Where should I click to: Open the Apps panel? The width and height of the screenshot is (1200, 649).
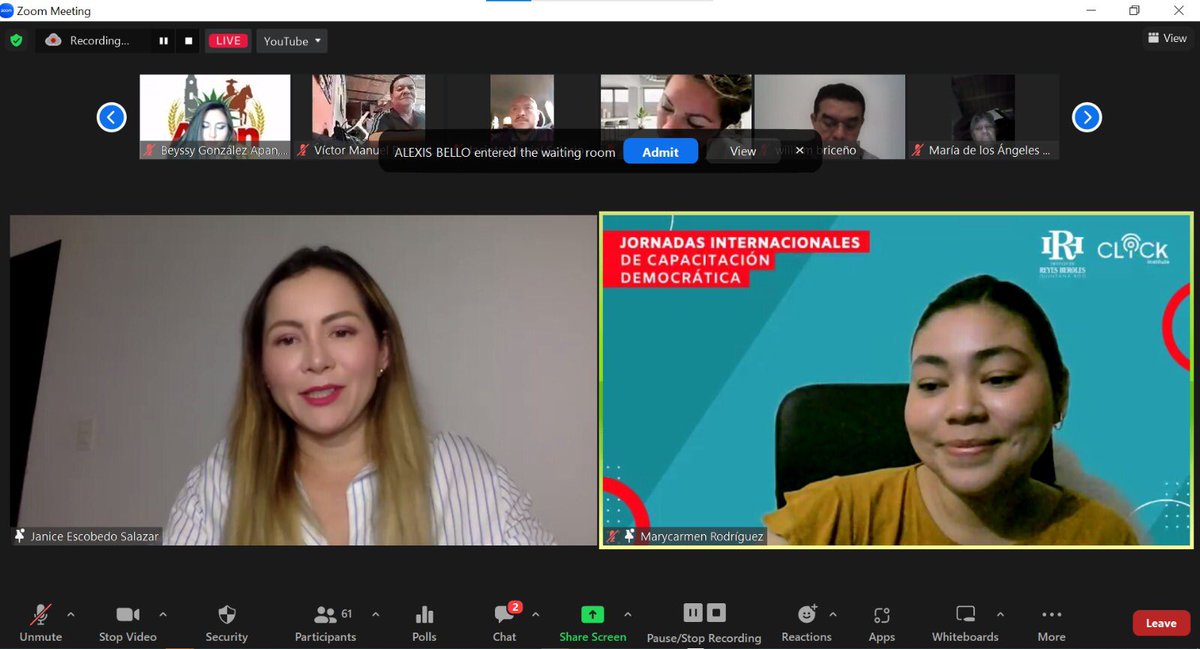click(882, 623)
